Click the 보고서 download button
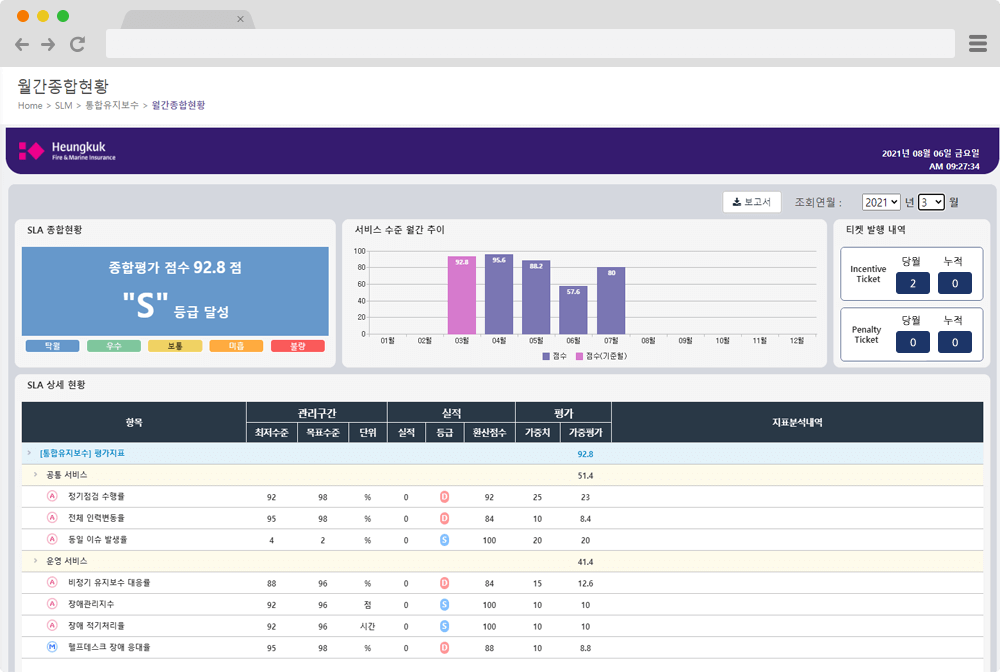 point(751,202)
